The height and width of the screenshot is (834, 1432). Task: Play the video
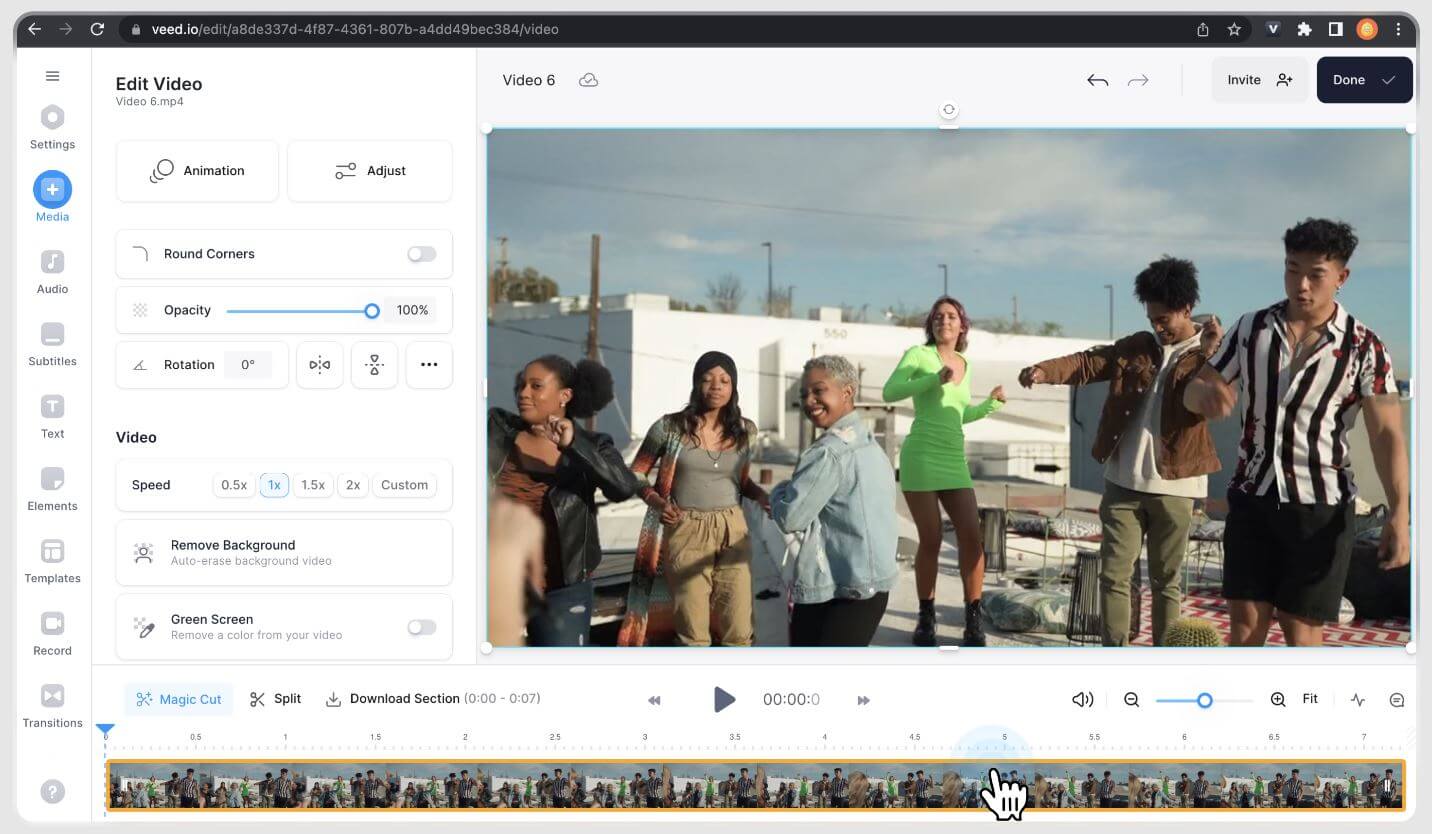click(x=724, y=699)
